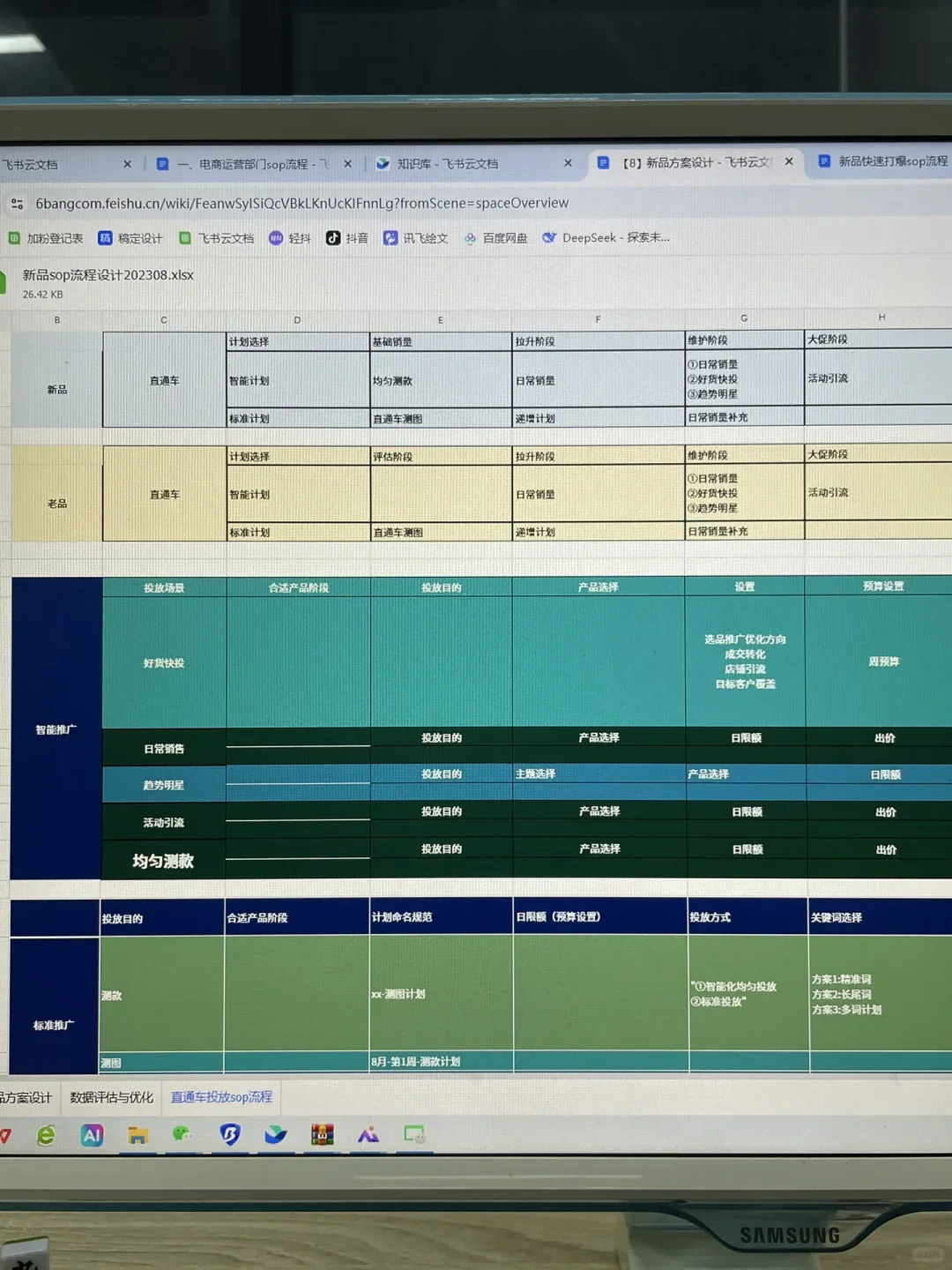This screenshot has width=952, height=1270.
Task: Click the 日常销售 row label
Action: (x=164, y=749)
